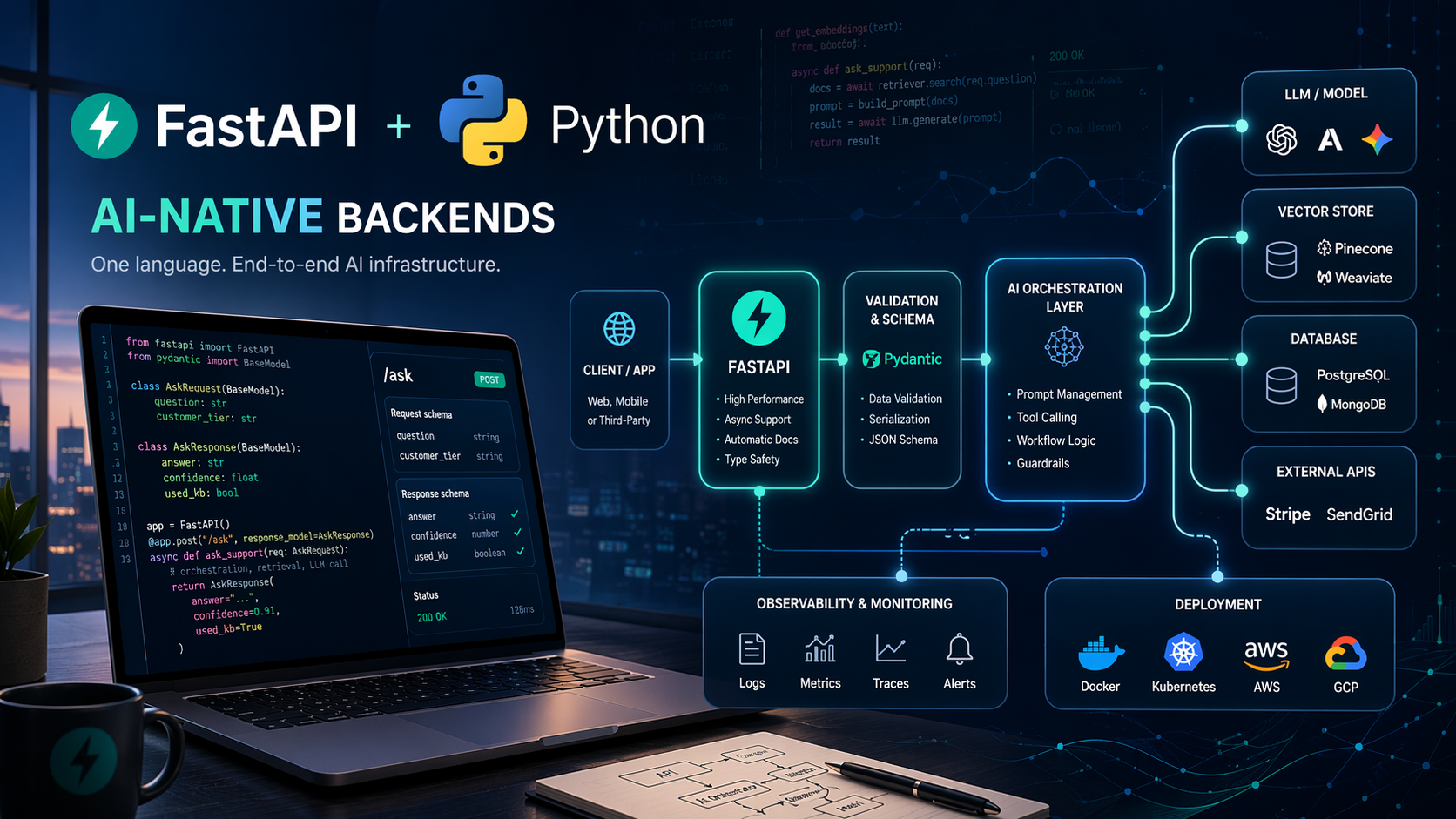This screenshot has height=819, width=1456.
Task: Click the "200 OK" status on the laptop
Action: point(432,617)
